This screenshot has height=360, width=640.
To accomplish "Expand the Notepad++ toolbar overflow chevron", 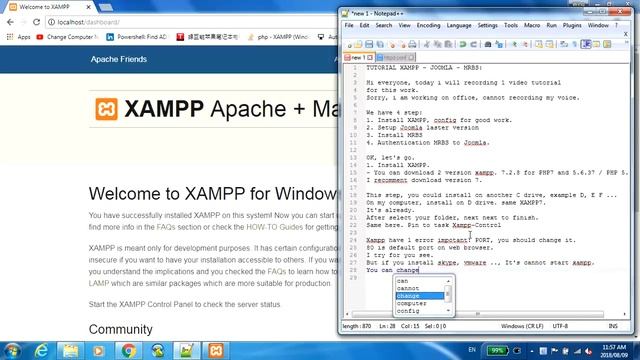I will pos(627,42).
